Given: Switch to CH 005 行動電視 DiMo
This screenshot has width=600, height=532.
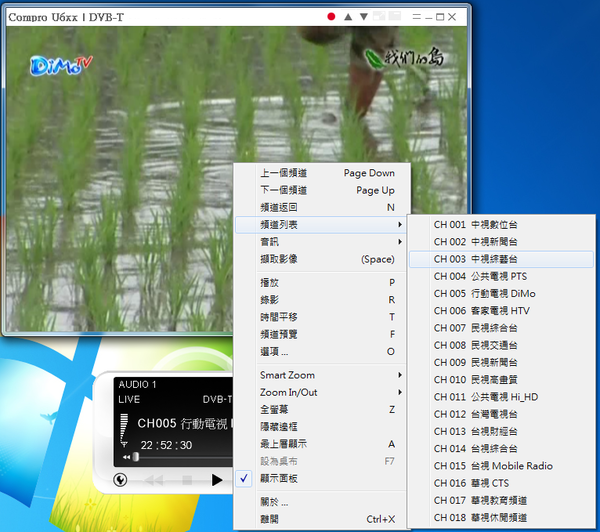Looking at the screenshot, I should point(501,294).
